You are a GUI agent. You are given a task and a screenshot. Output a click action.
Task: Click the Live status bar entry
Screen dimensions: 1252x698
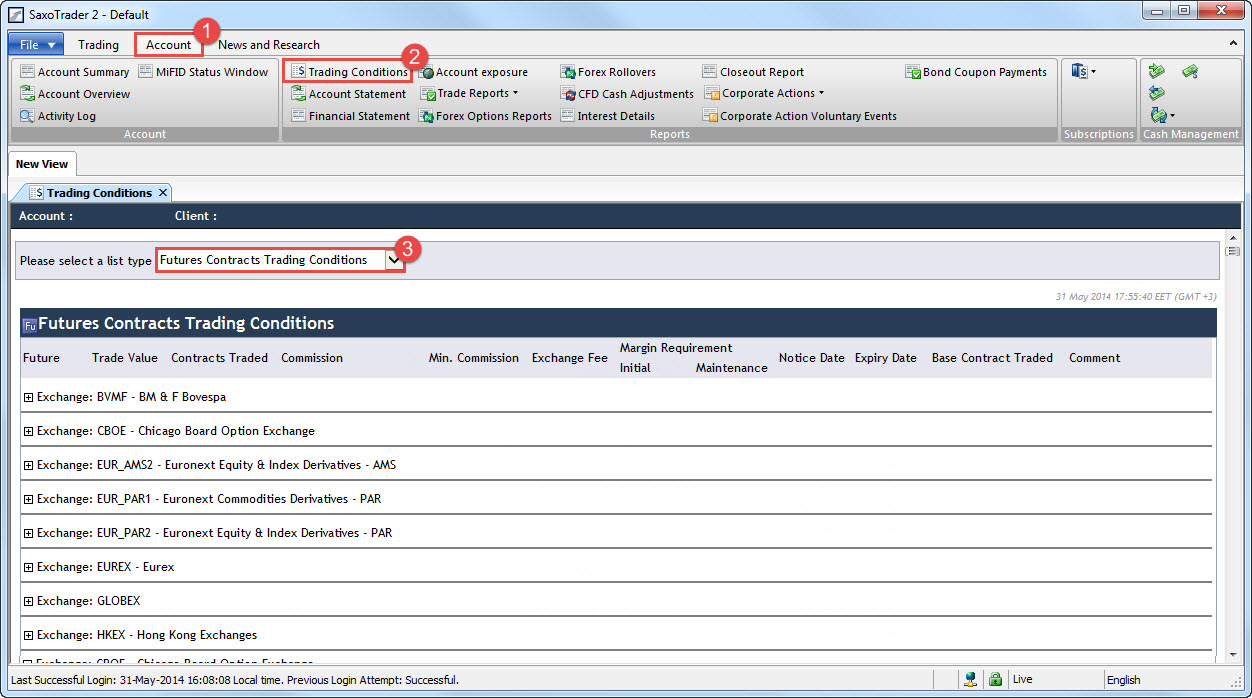click(1023, 680)
